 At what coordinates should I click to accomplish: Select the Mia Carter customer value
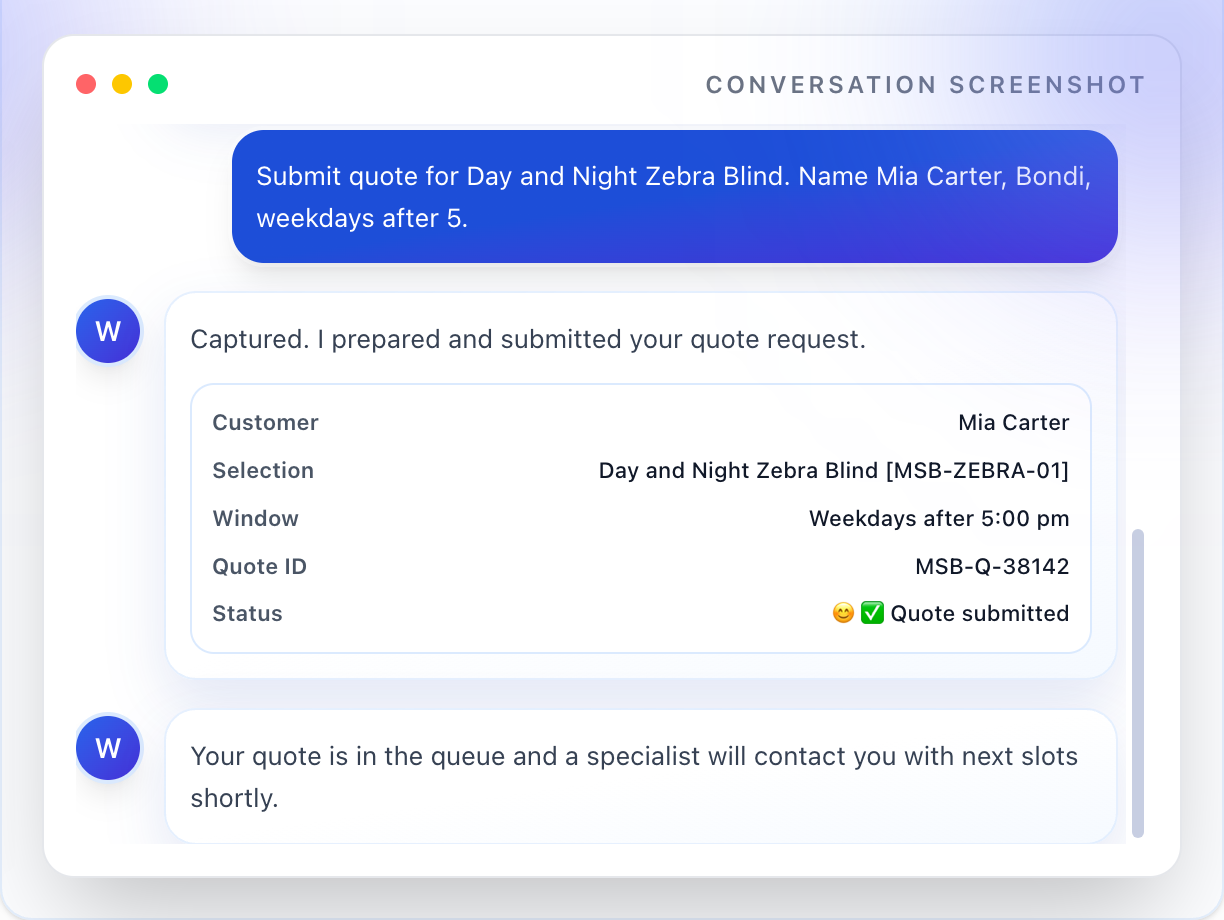point(1014,422)
